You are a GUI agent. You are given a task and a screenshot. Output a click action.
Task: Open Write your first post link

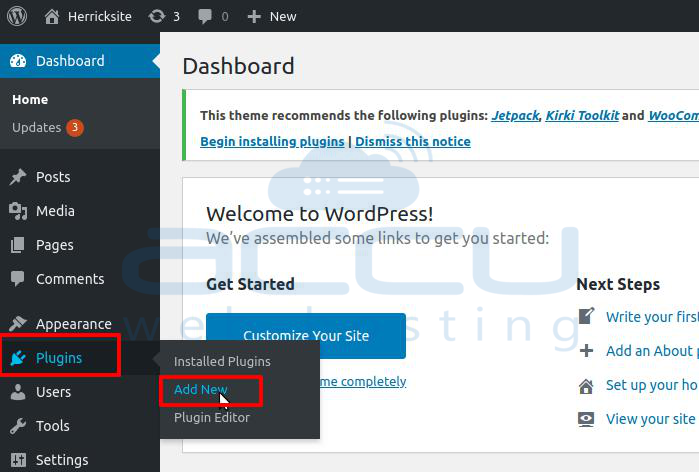pyautogui.click(x=652, y=317)
